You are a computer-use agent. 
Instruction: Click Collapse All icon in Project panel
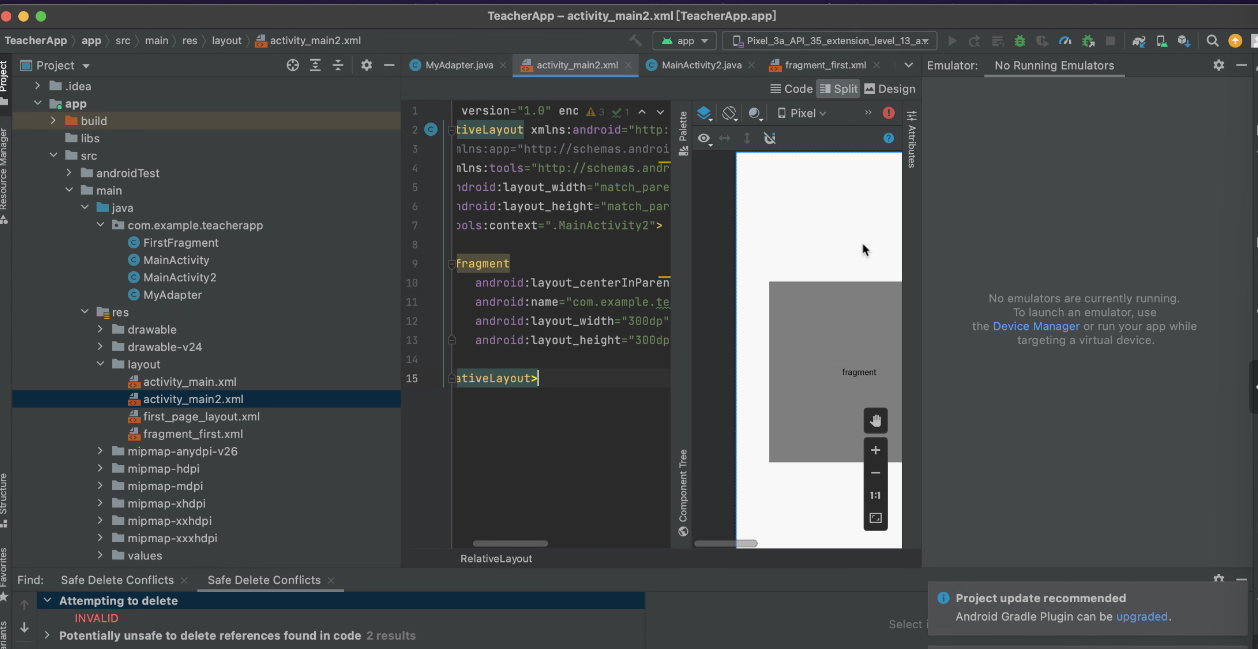pos(338,65)
